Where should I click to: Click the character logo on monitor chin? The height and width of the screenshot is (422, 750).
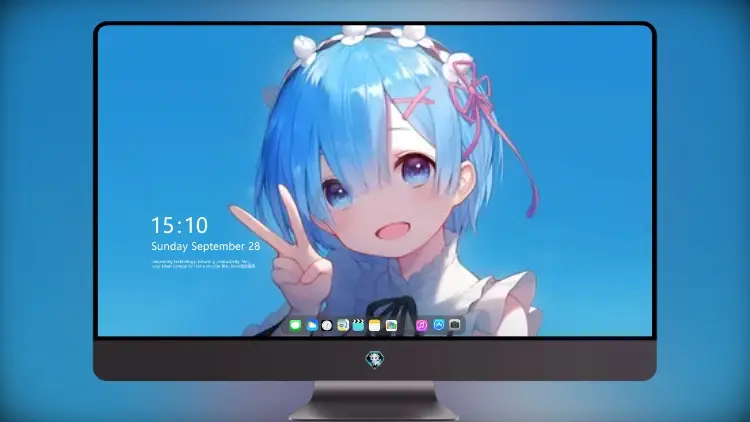point(375,359)
